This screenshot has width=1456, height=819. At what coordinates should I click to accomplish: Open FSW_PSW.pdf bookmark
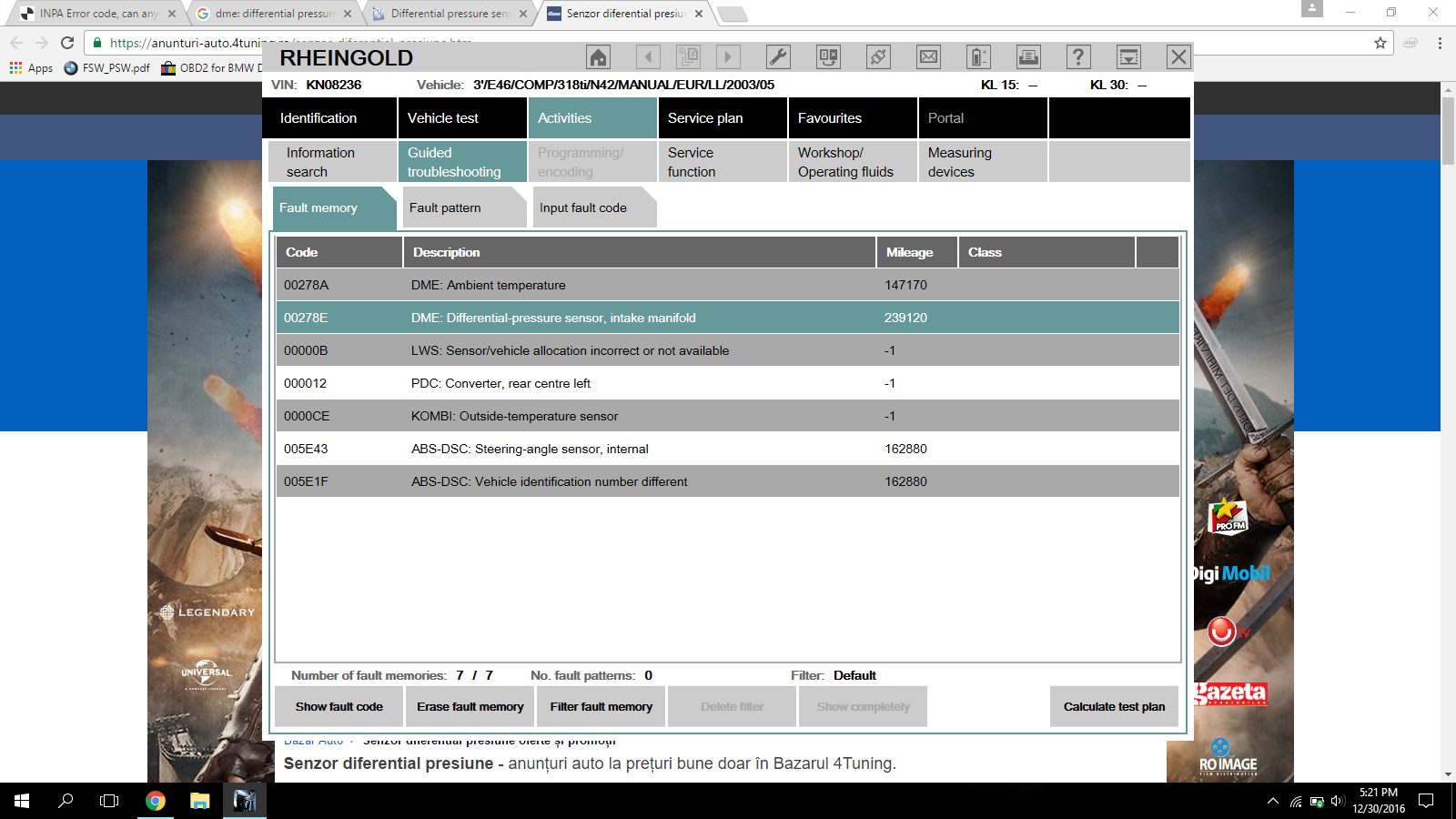point(106,68)
